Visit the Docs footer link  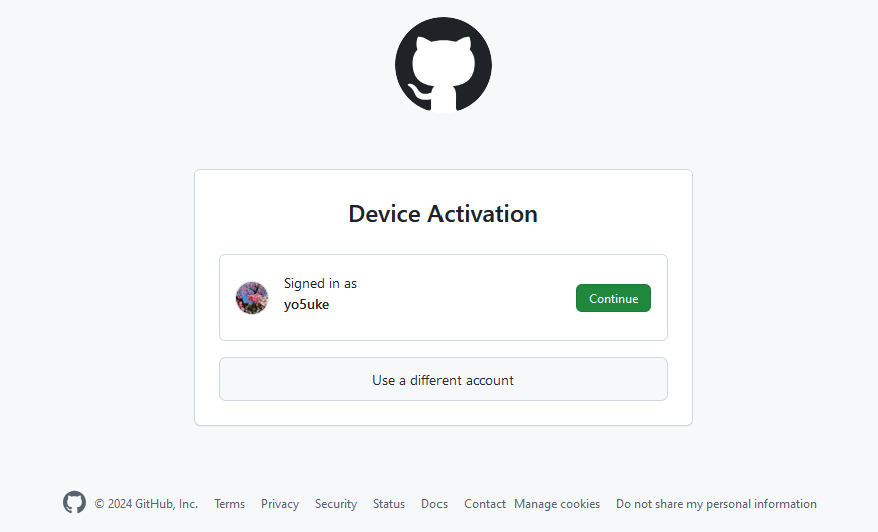(434, 504)
